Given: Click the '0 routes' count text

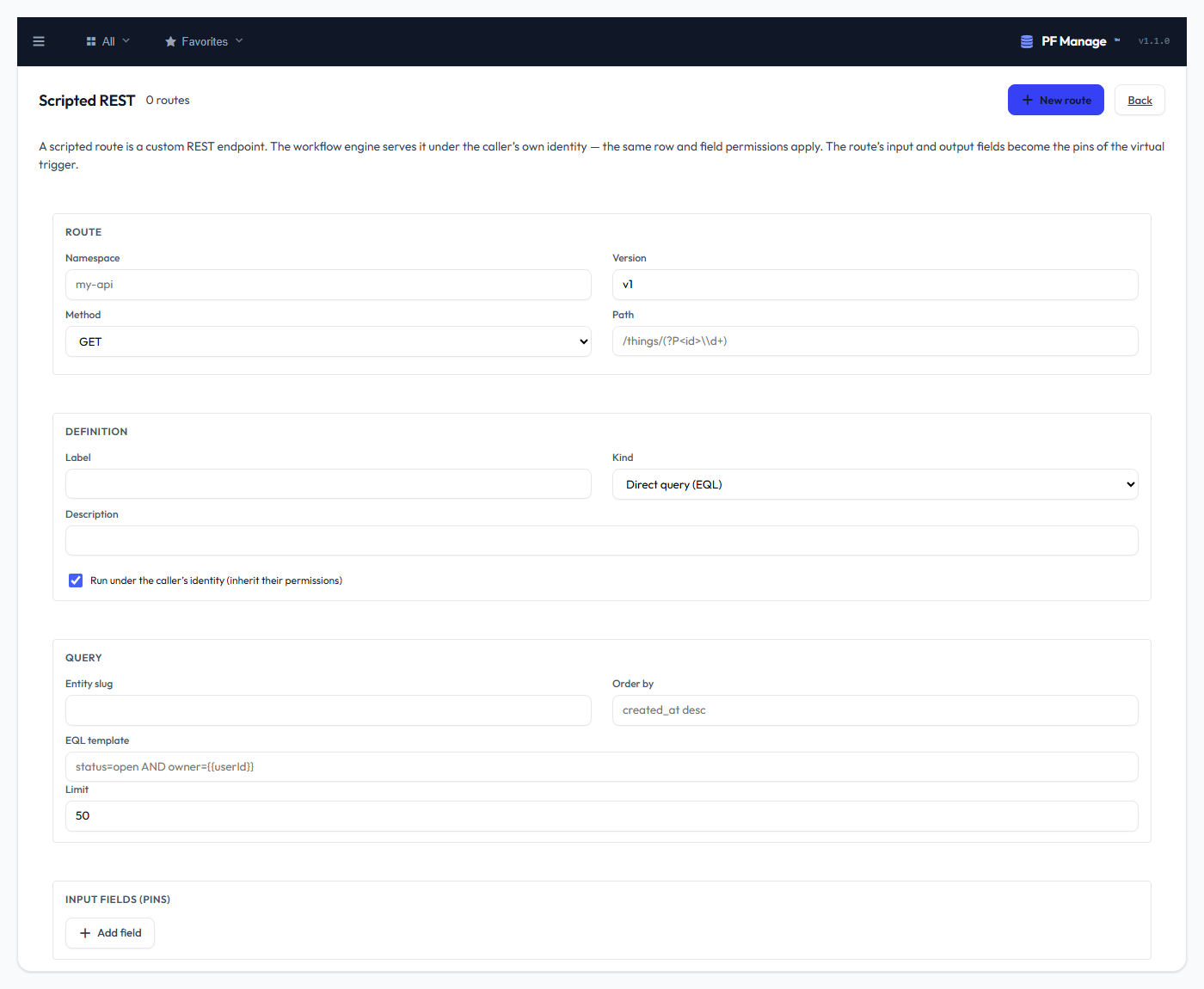Looking at the screenshot, I should tap(168, 100).
